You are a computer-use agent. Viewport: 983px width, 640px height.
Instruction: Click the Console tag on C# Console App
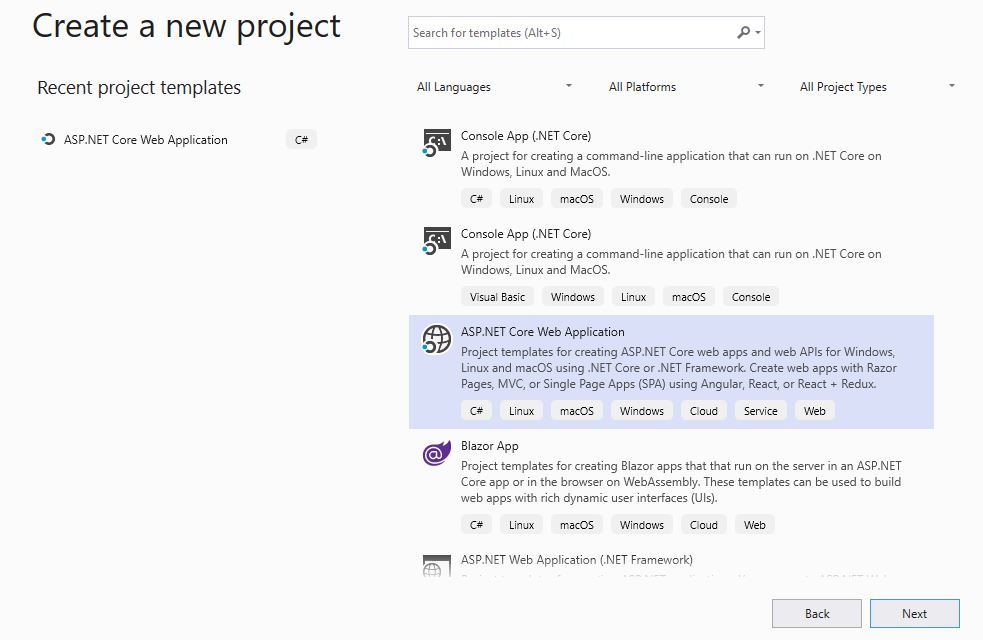click(x=708, y=199)
